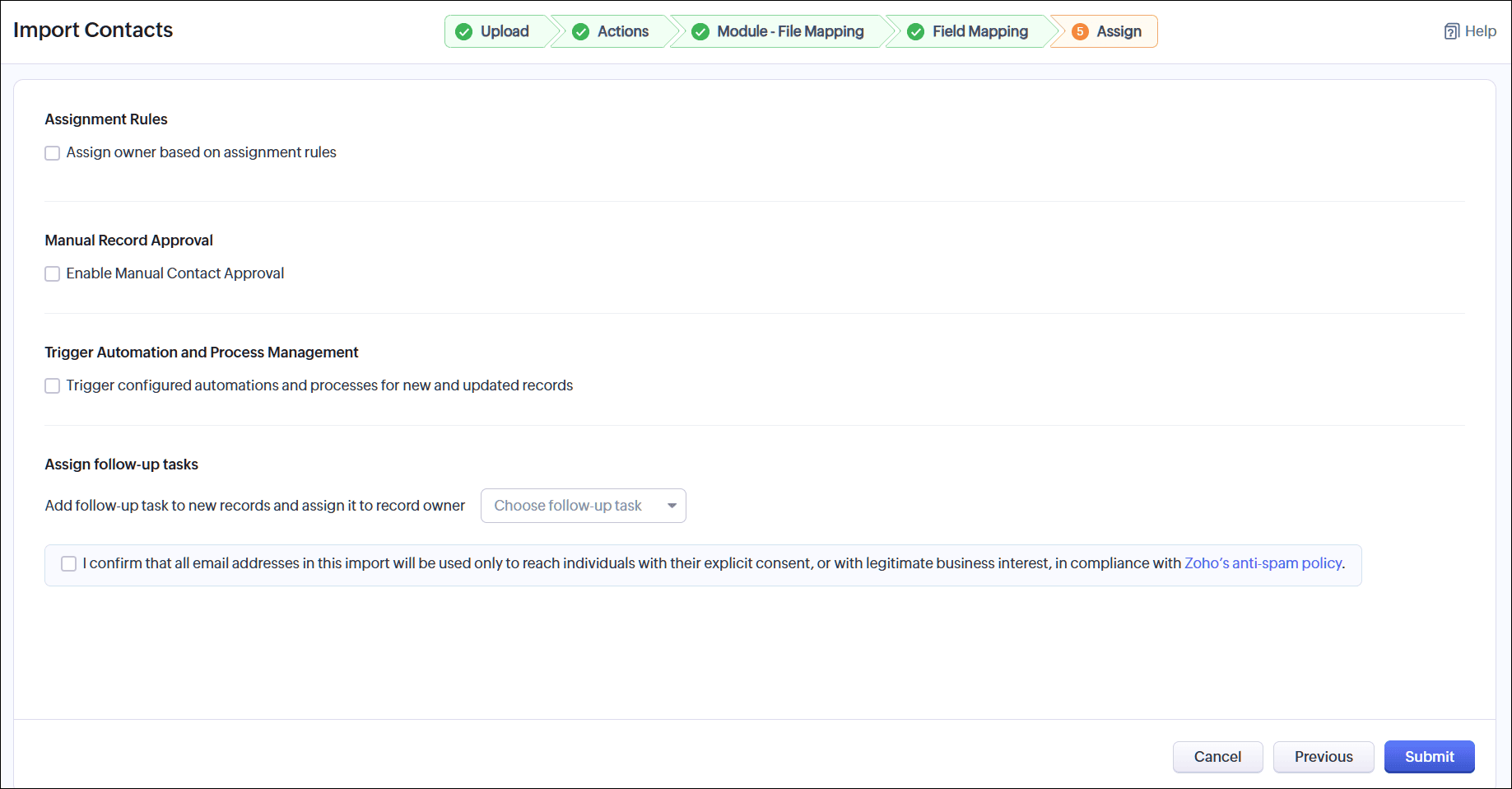Go to the Upload step tab
This screenshot has width=1512, height=789.
click(498, 31)
